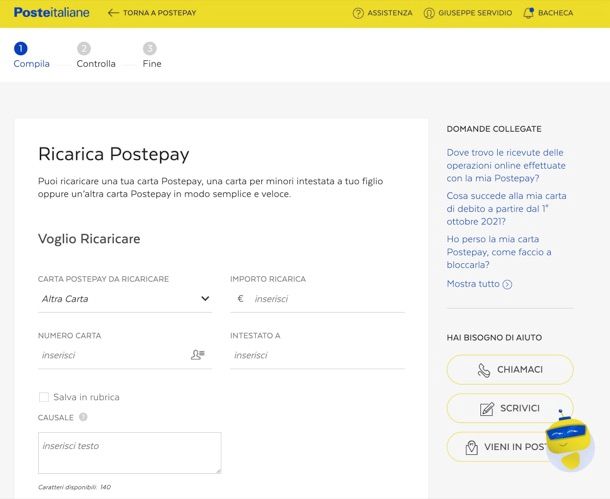This screenshot has height=499, width=610.
Task: Click the Causale text area resize handle
Action: [x=218, y=471]
